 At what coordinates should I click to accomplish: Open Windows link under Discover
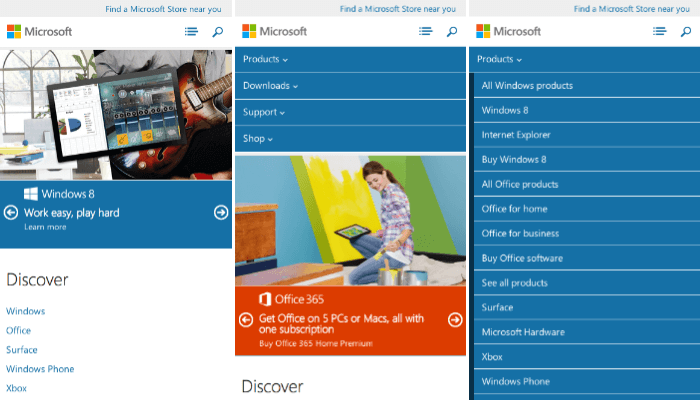[25, 311]
